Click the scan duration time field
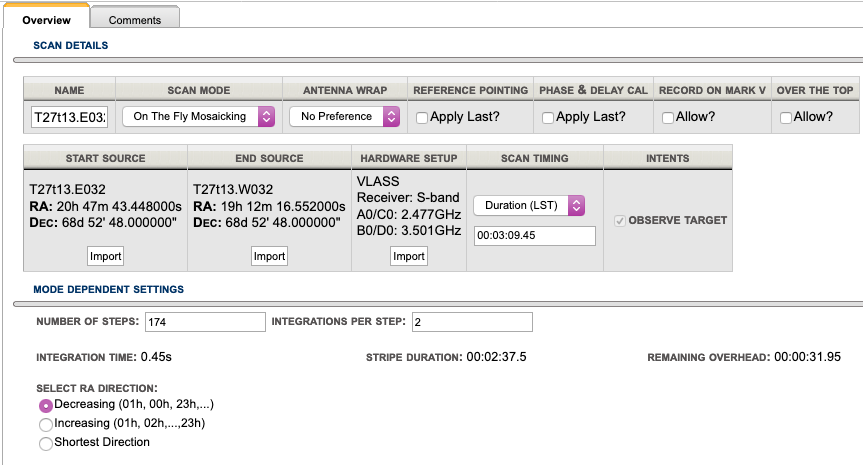863x465 pixels. (534, 236)
